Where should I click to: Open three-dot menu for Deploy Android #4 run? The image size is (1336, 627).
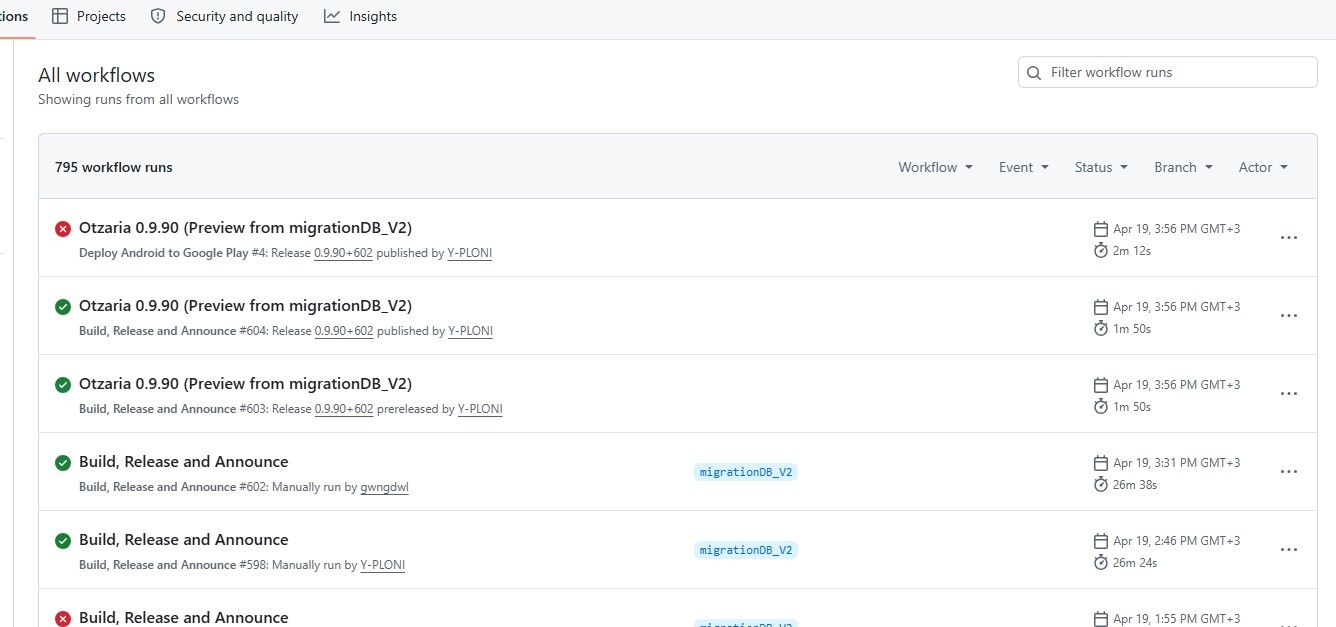pyautogui.click(x=1289, y=238)
